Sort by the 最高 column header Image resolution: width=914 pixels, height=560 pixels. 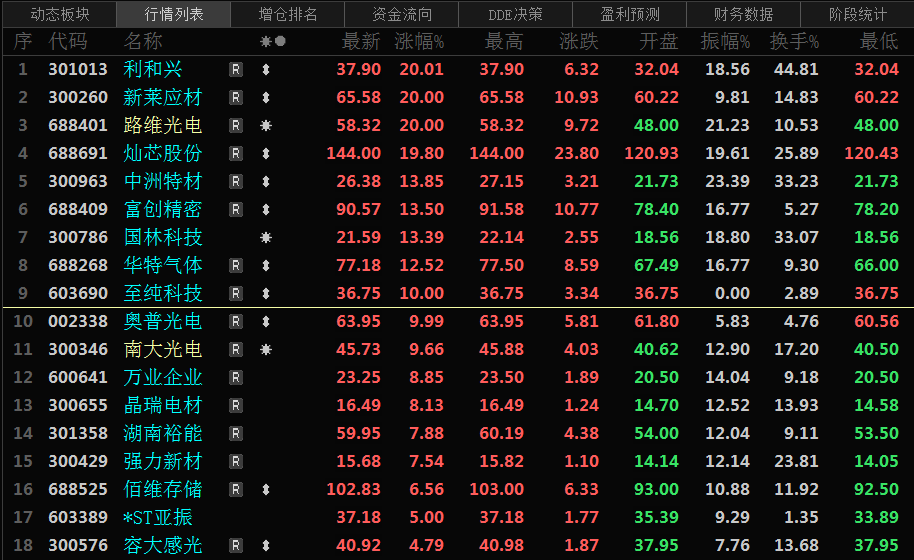[x=504, y=41]
